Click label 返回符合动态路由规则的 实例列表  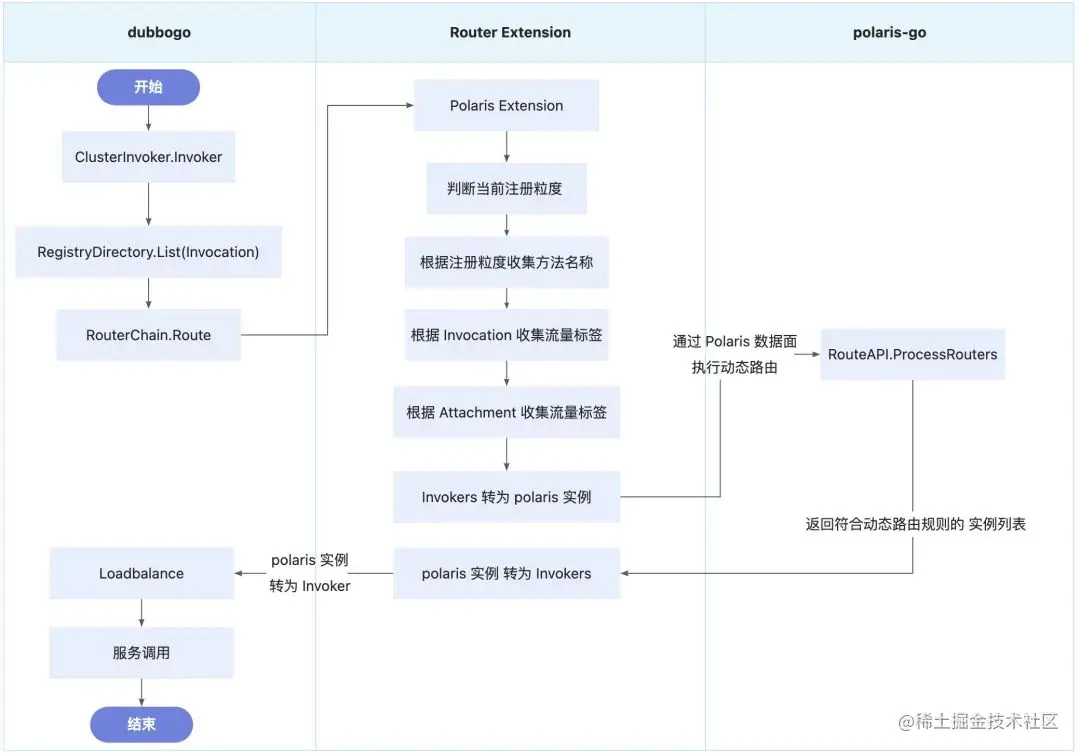915,524
